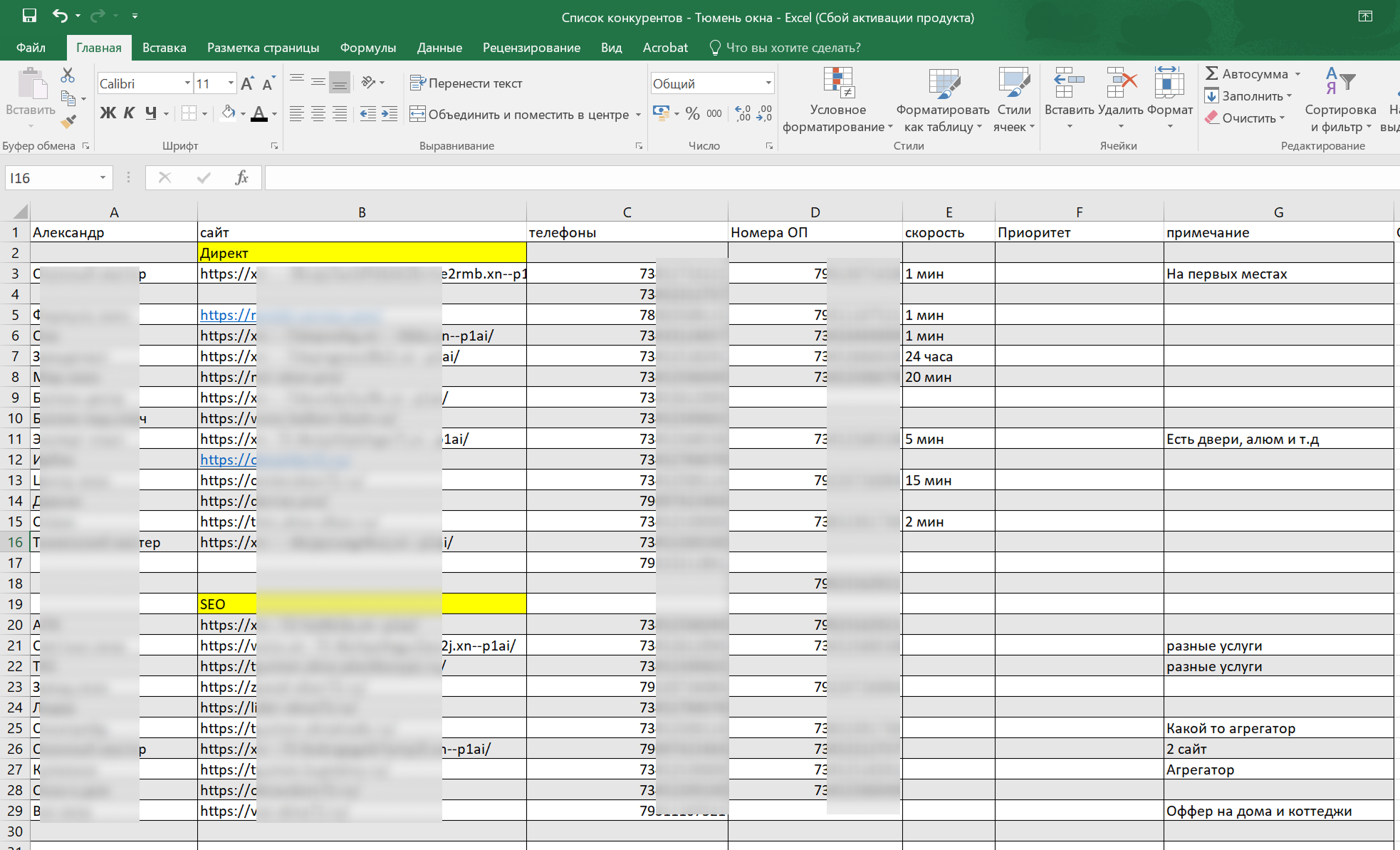Toggle italic К formatting

tap(129, 113)
